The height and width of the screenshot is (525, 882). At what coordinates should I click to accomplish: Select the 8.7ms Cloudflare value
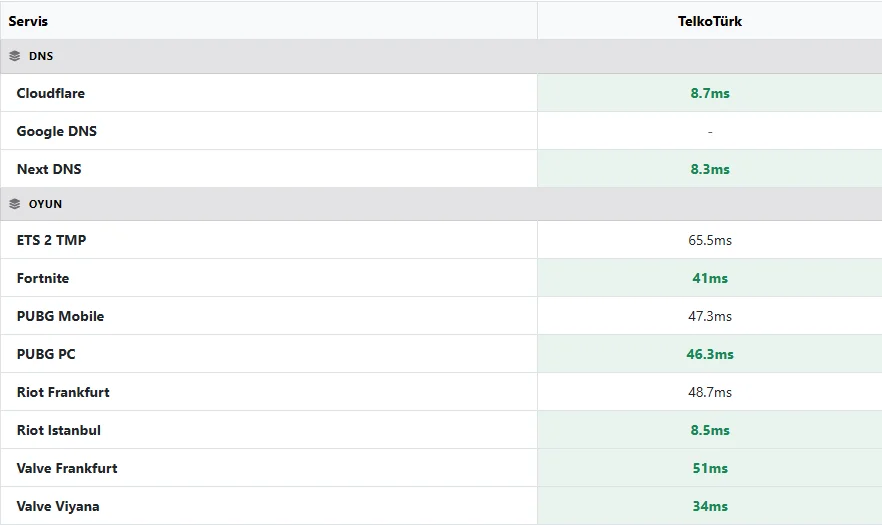(x=710, y=93)
